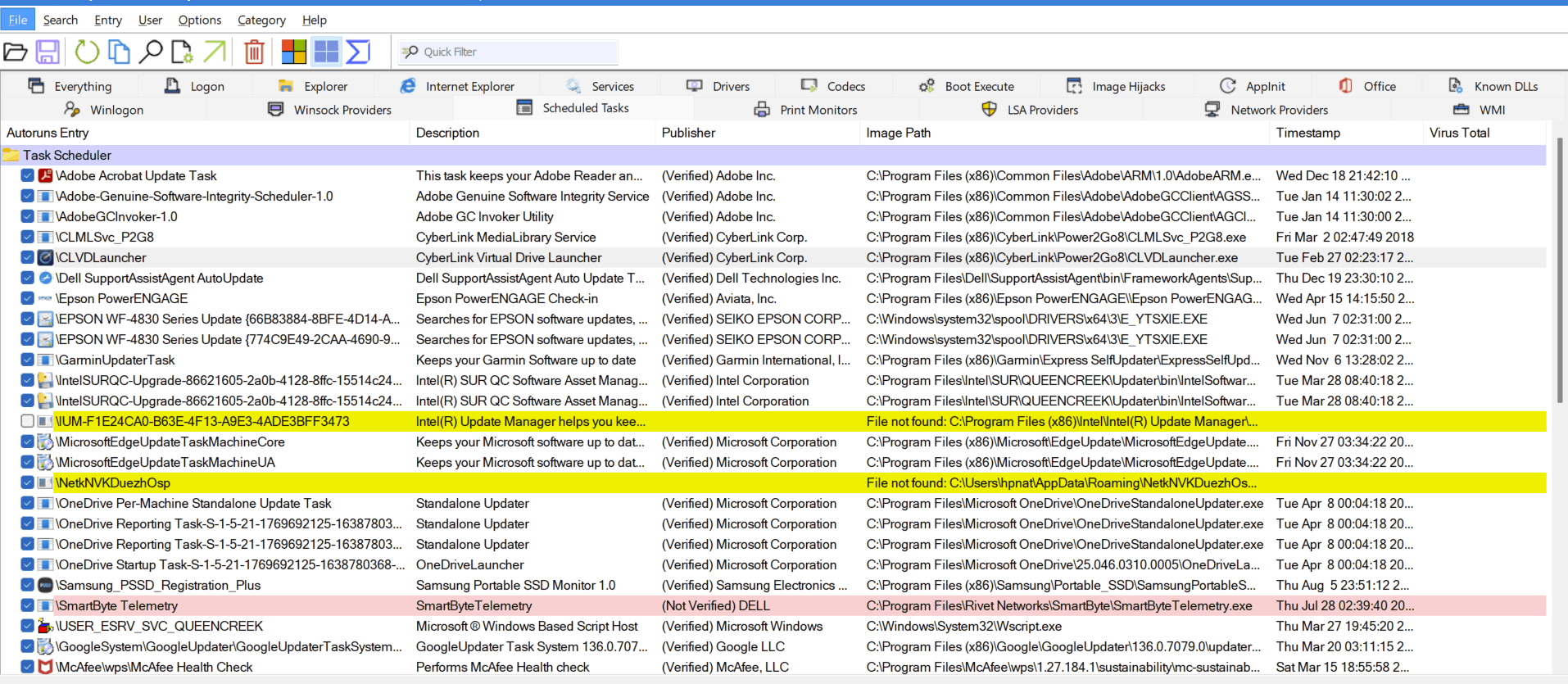Image resolution: width=1568 pixels, height=684 pixels.
Task: Click the Sigma VirusTotal toolbar icon
Action: click(x=358, y=52)
